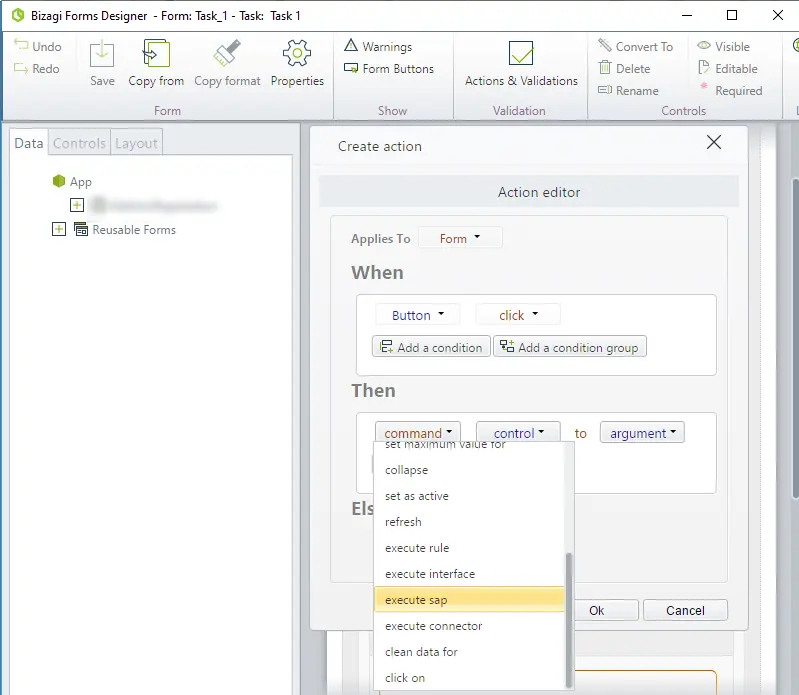Viewport: 799px width, 695px height.
Task: Choose execute connector command
Action: point(469,626)
